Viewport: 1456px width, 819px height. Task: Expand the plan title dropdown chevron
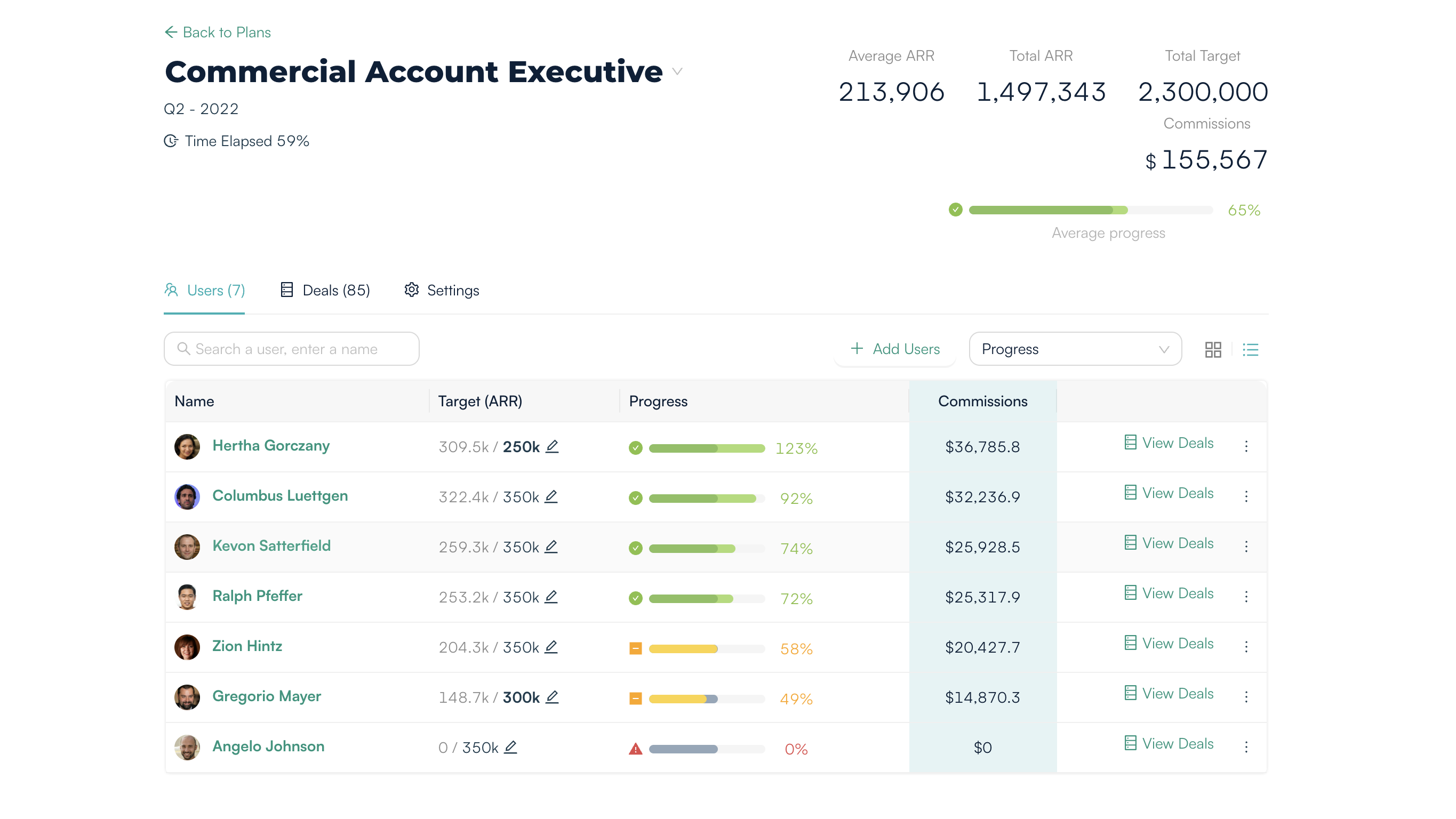click(677, 72)
